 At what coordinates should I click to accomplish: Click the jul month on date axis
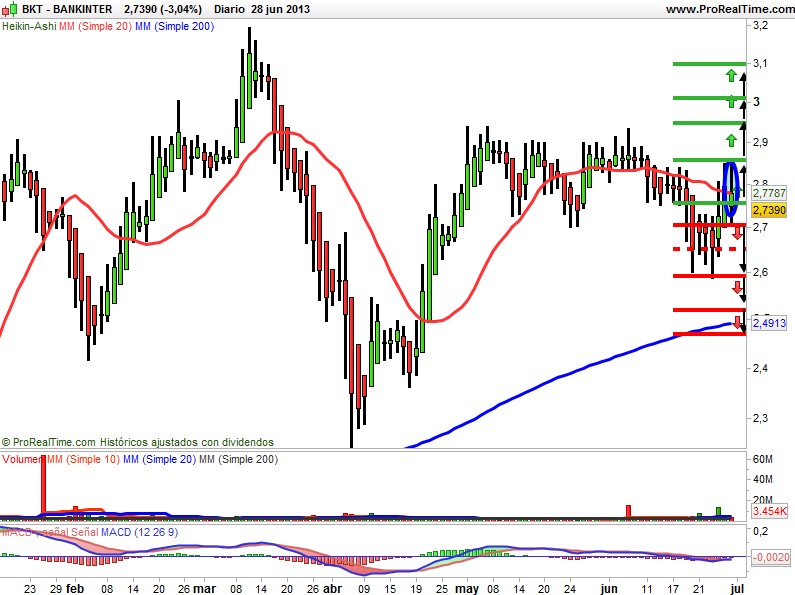(738, 588)
